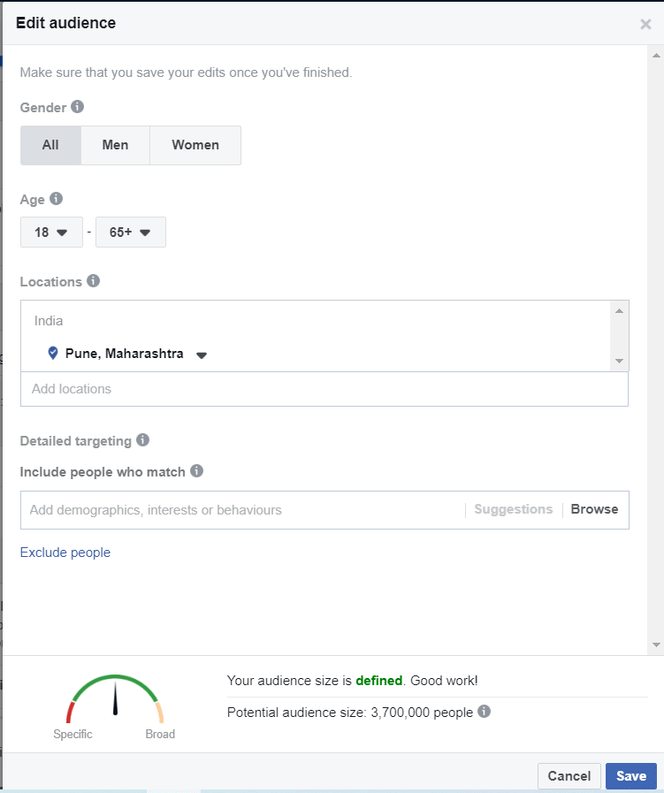
Task: Click the Locations info icon
Action: [93, 281]
